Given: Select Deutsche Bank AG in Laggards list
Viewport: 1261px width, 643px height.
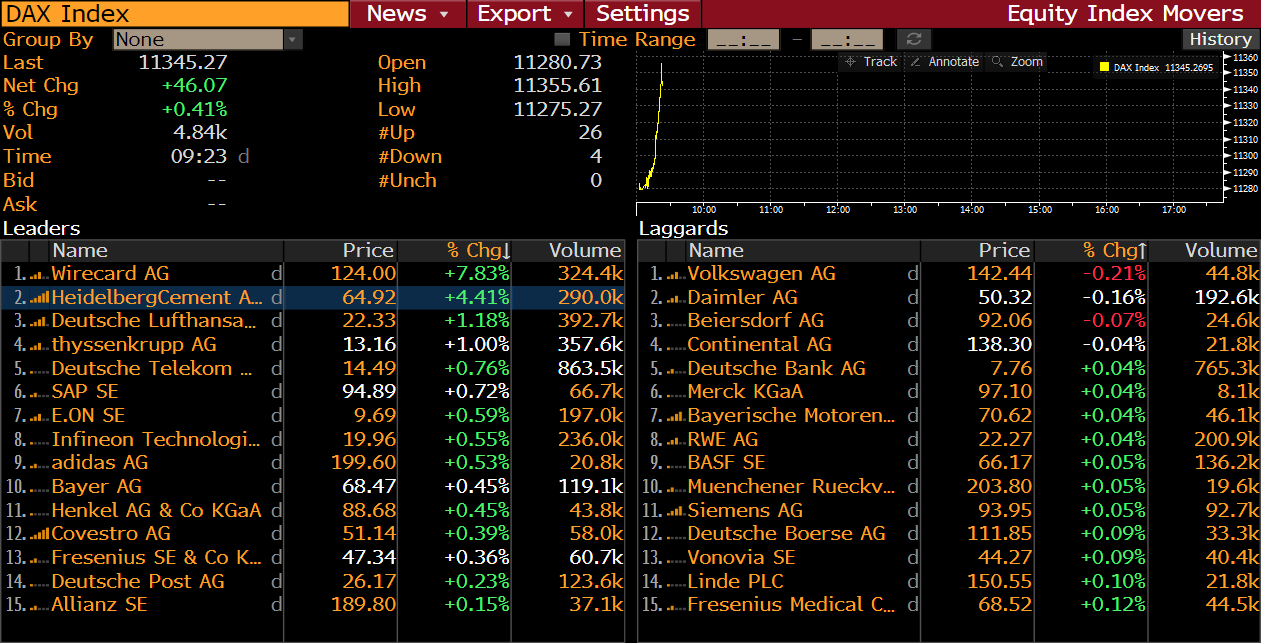Looking at the screenshot, I should (776, 369).
